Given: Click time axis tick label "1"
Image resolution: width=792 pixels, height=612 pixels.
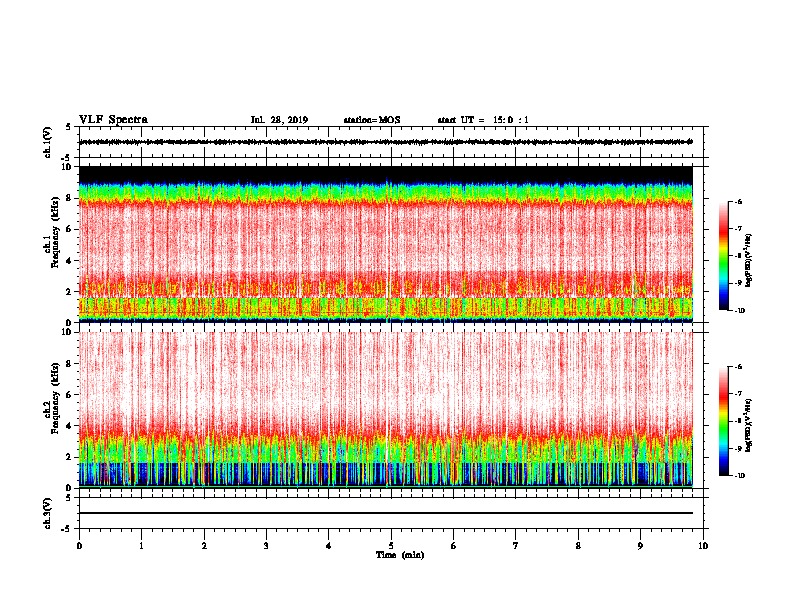Looking at the screenshot, I should (x=141, y=546).
